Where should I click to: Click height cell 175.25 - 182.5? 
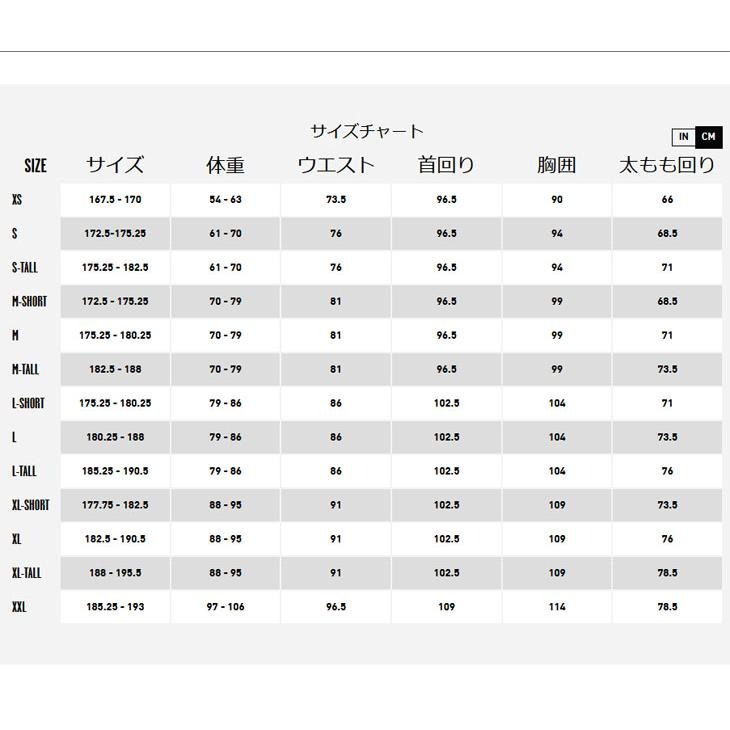[x=115, y=268]
